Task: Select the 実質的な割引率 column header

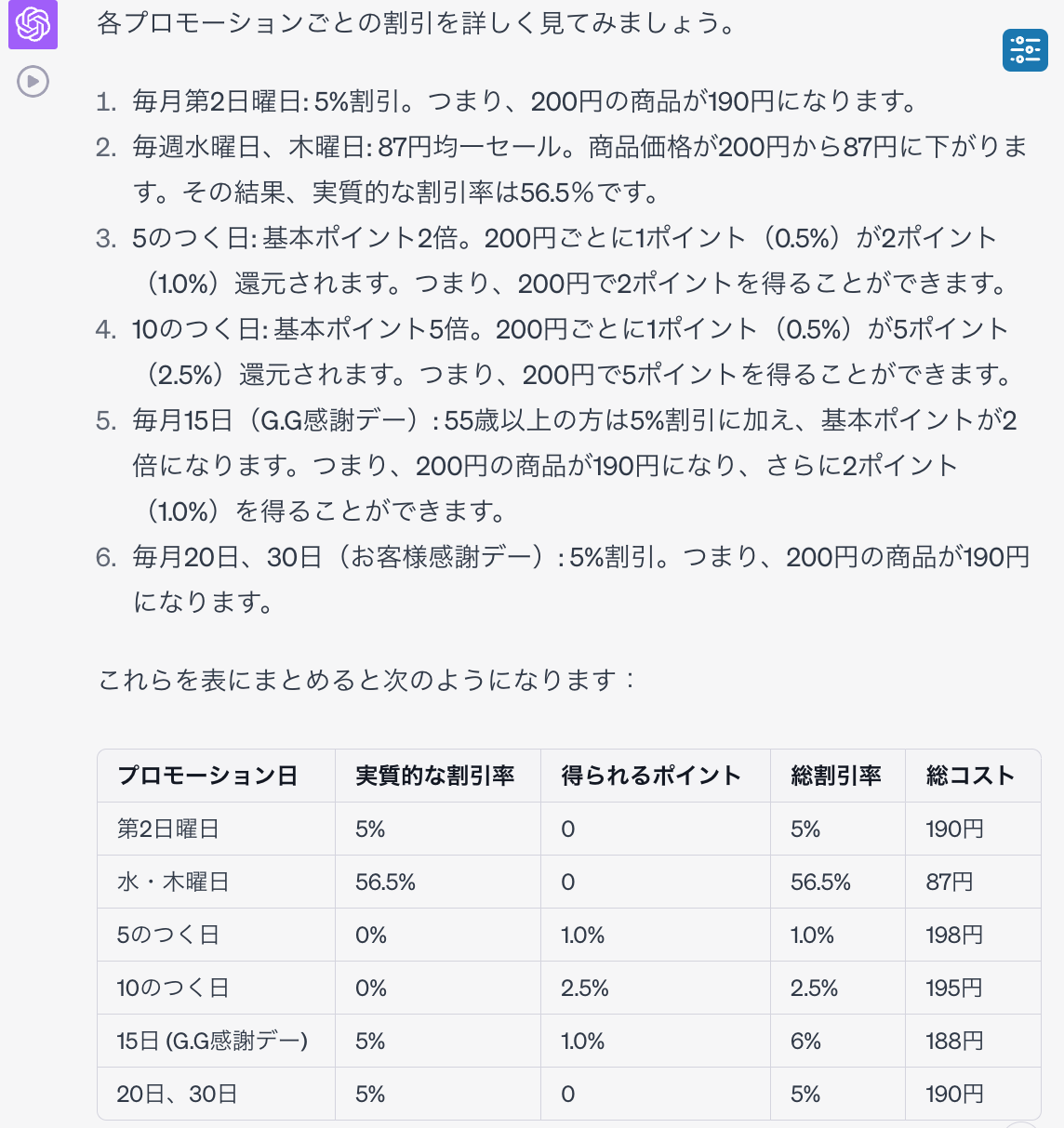Action: coord(434,776)
